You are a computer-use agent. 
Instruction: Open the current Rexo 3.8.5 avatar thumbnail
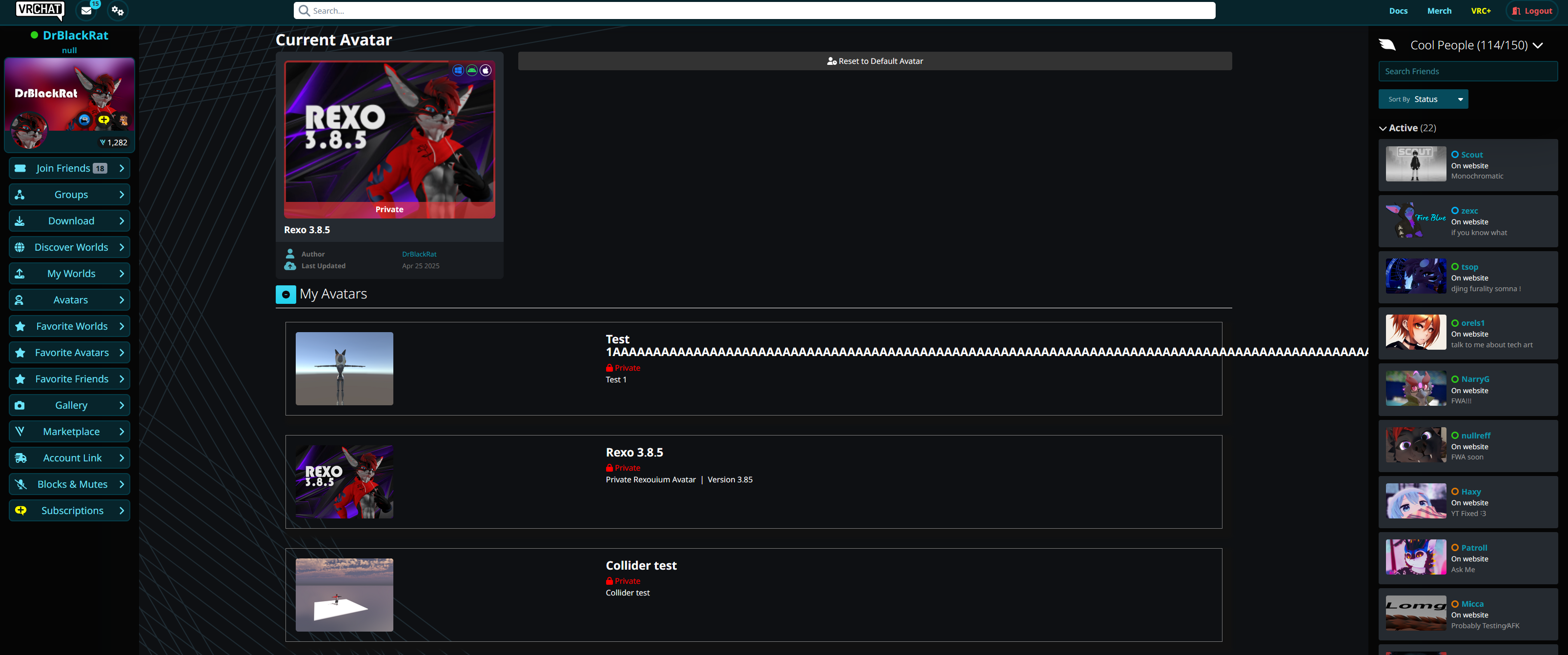click(389, 139)
